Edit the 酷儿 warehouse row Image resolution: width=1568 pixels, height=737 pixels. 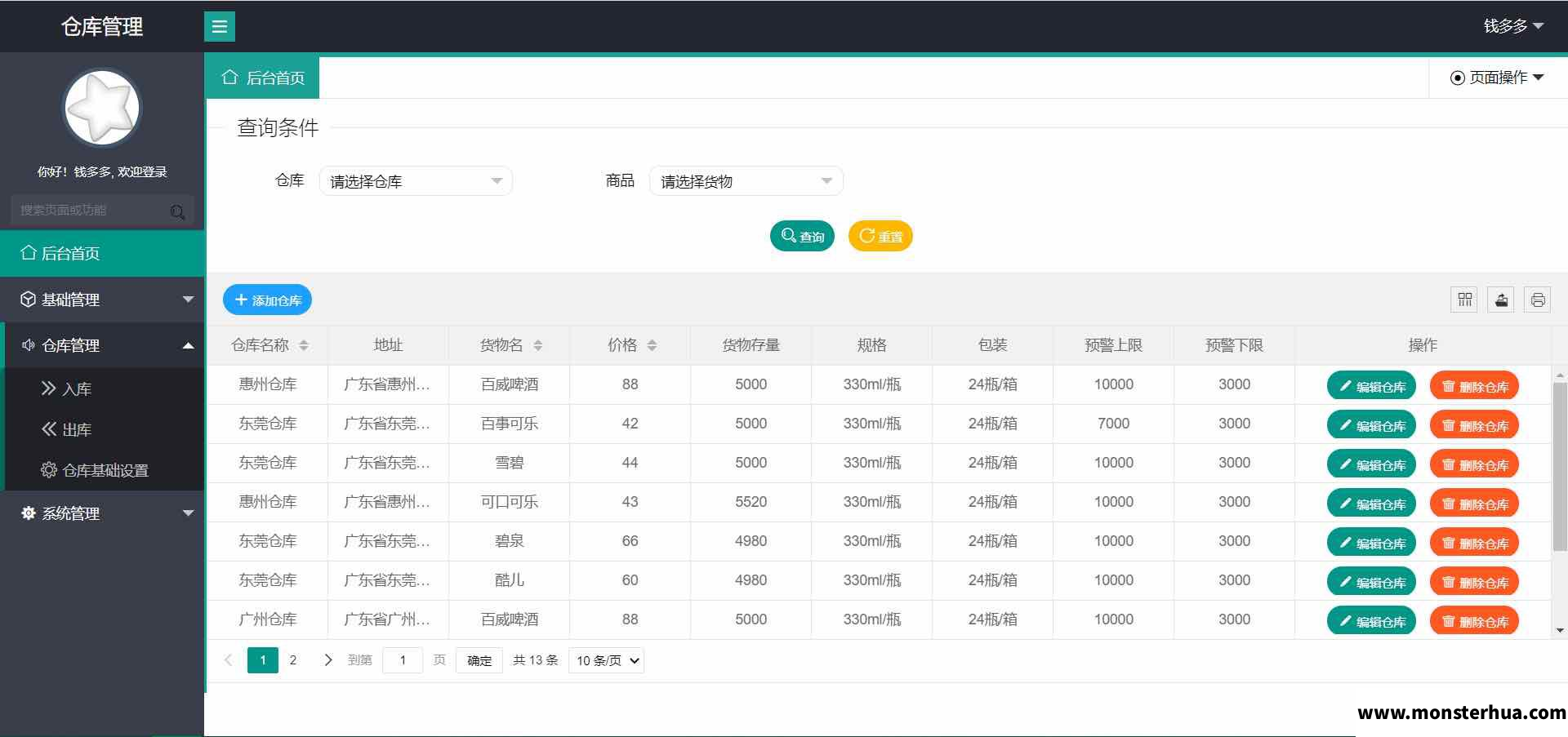[1371, 582]
